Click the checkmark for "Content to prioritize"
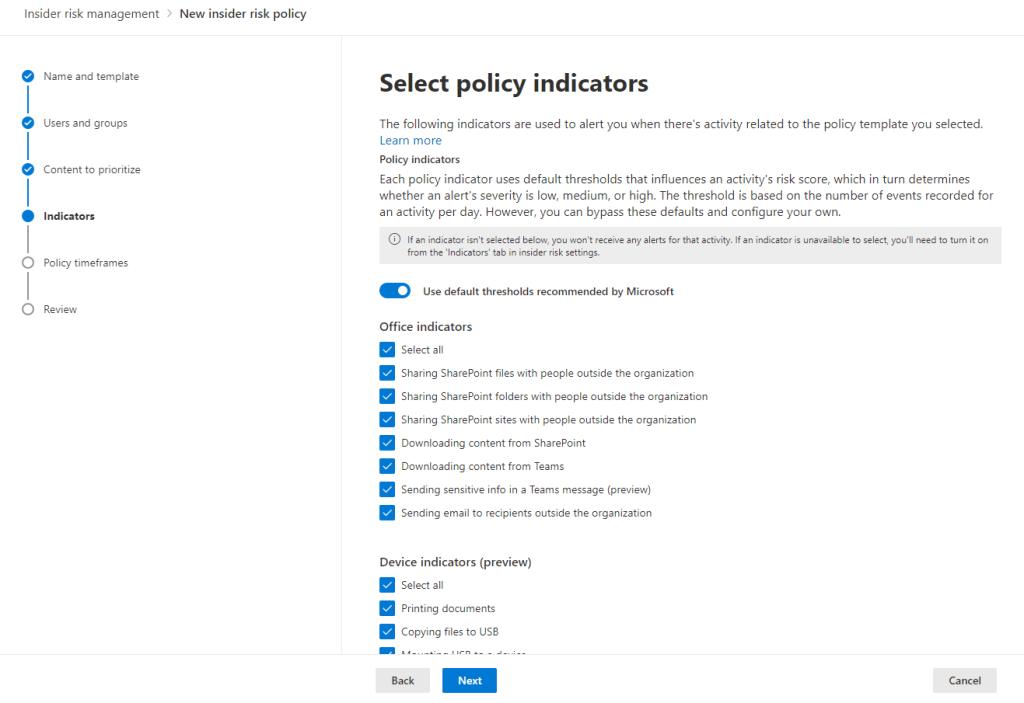 point(27,169)
